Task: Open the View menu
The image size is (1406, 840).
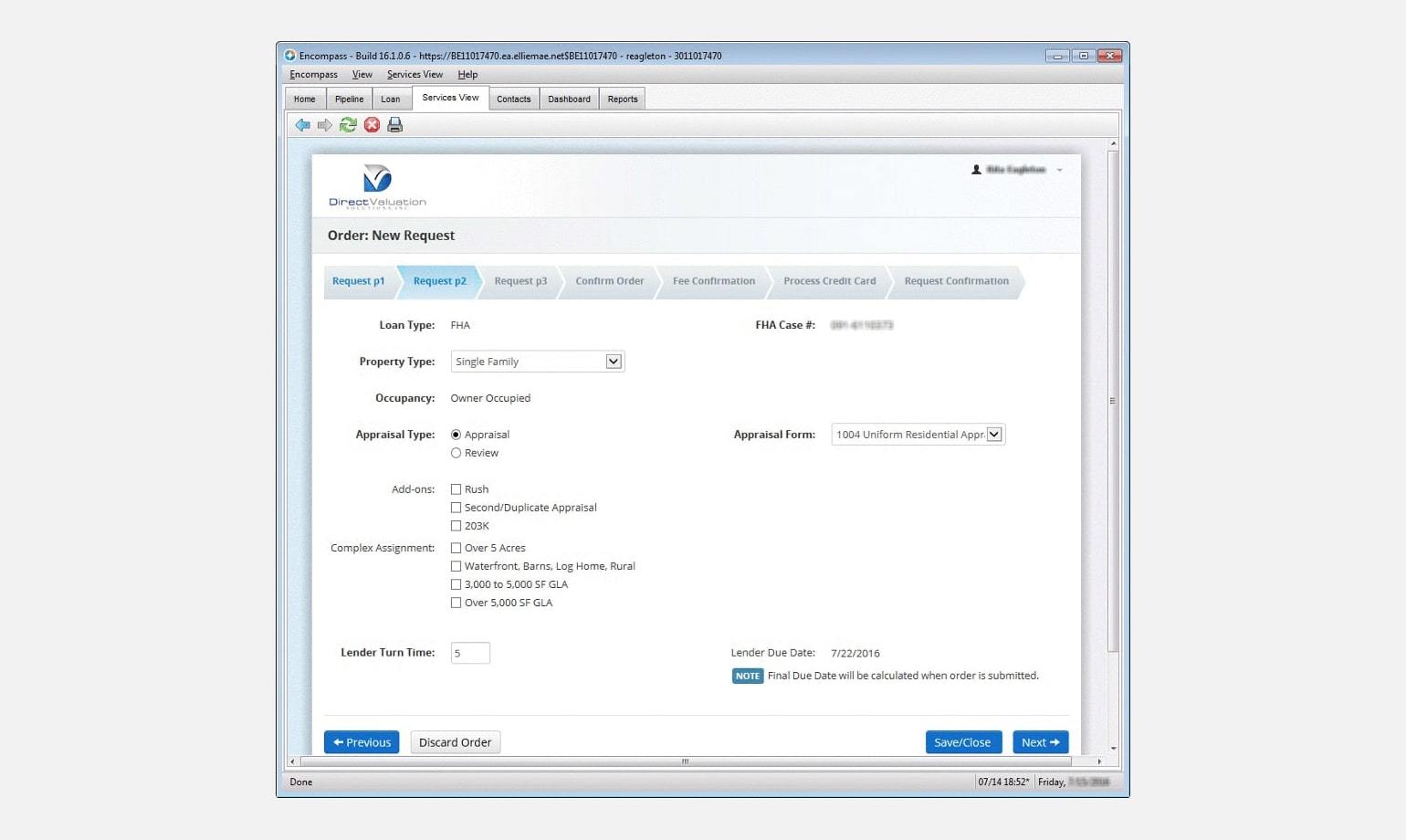Action: (362, 75)
